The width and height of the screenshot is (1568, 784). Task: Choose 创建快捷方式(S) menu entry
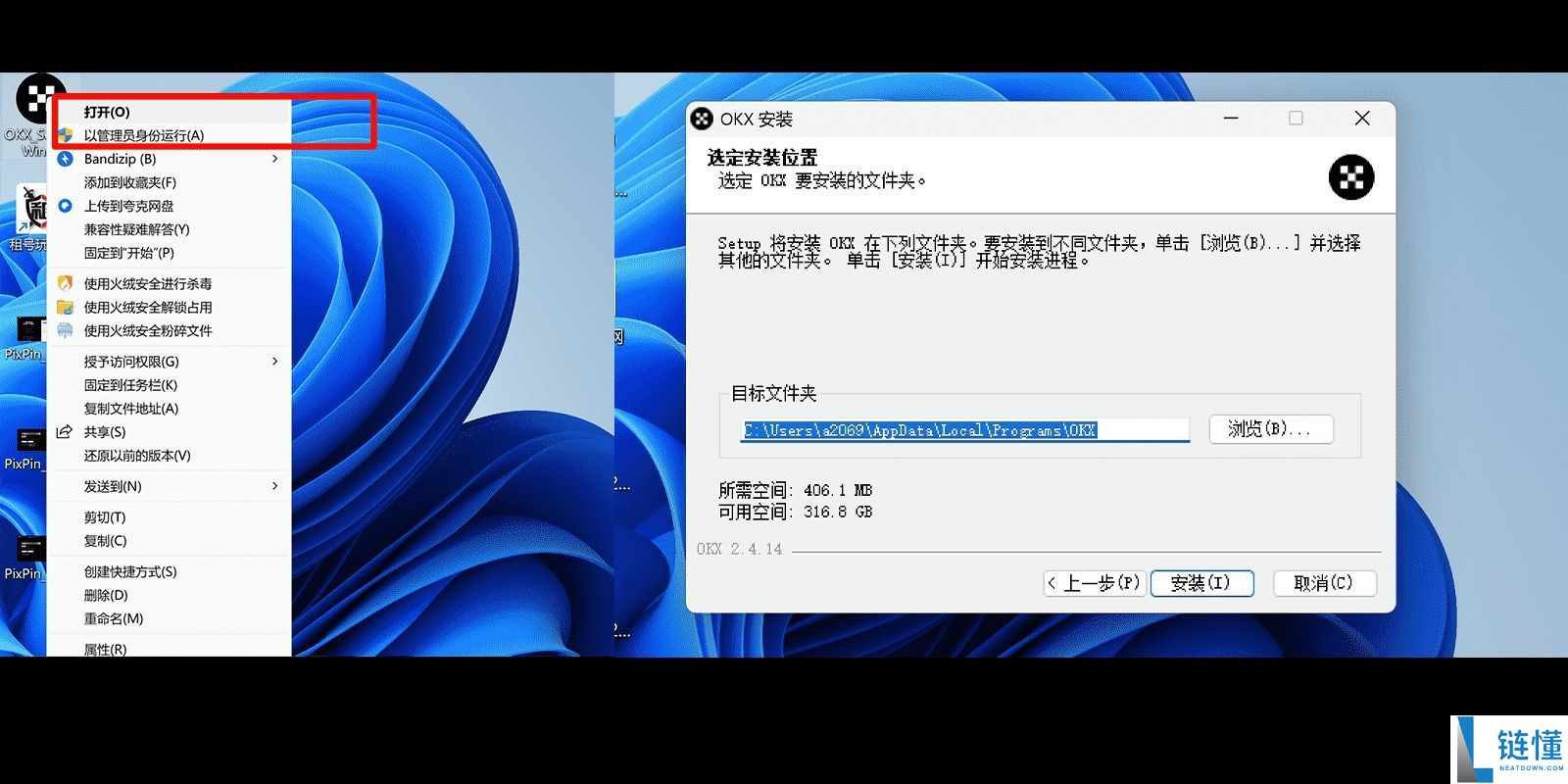click(130, 571)
